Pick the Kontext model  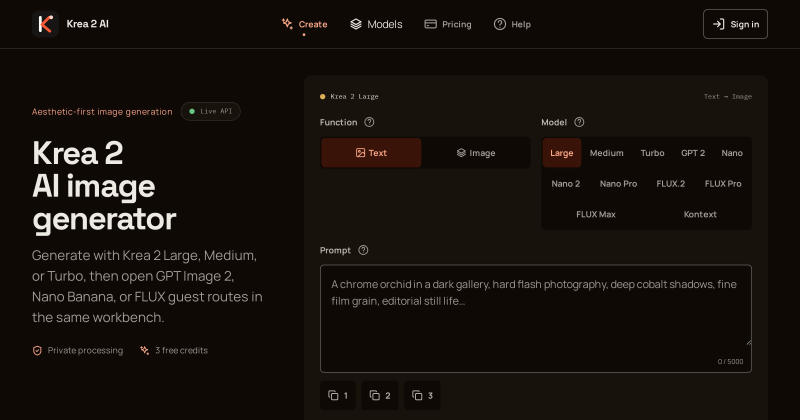700,214
